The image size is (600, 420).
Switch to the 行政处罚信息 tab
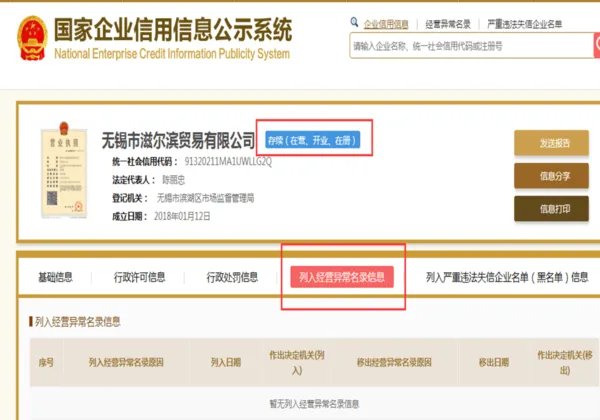pos(232,277)
